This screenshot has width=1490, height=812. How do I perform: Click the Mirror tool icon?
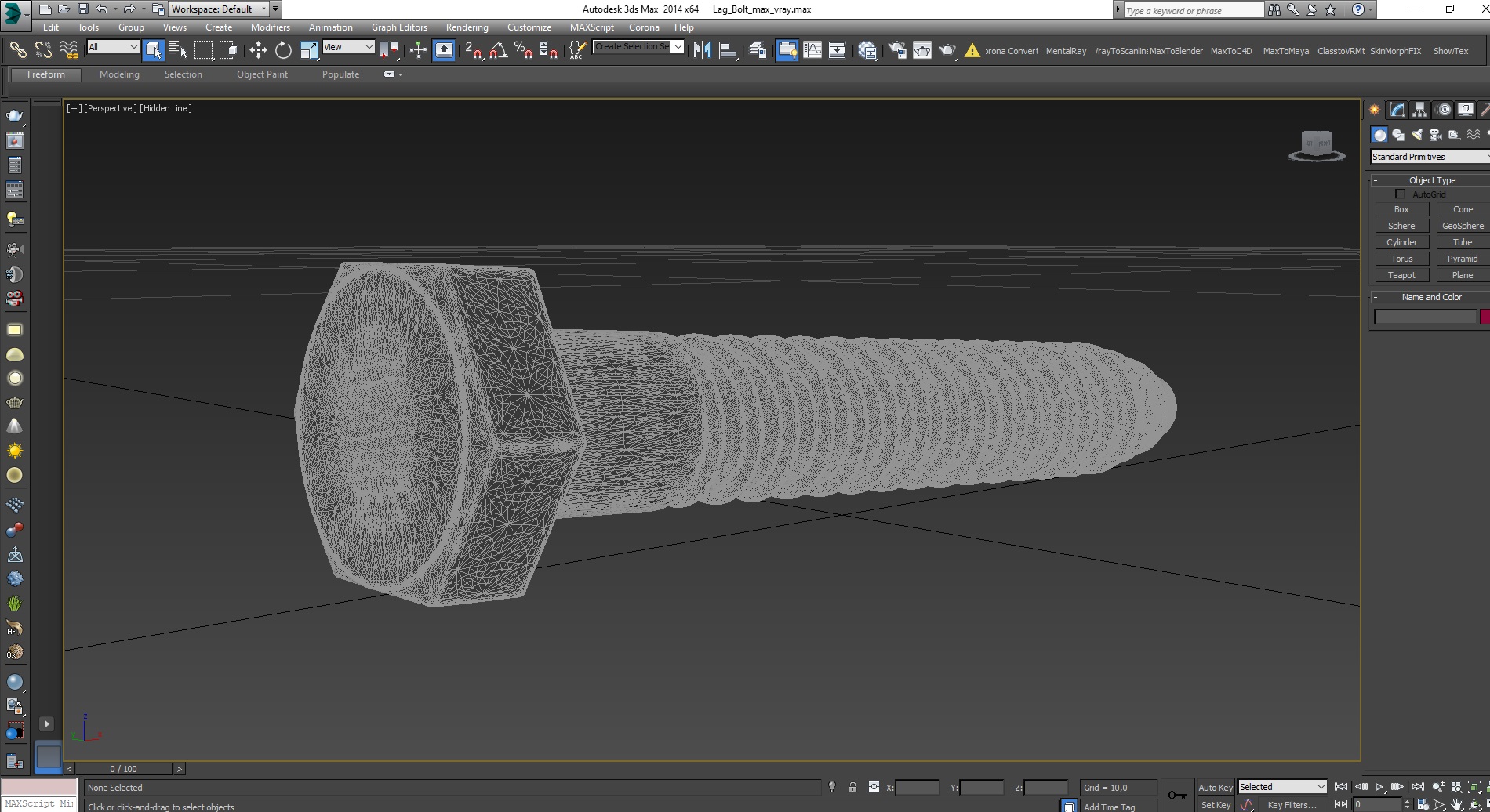click(703, 50)
